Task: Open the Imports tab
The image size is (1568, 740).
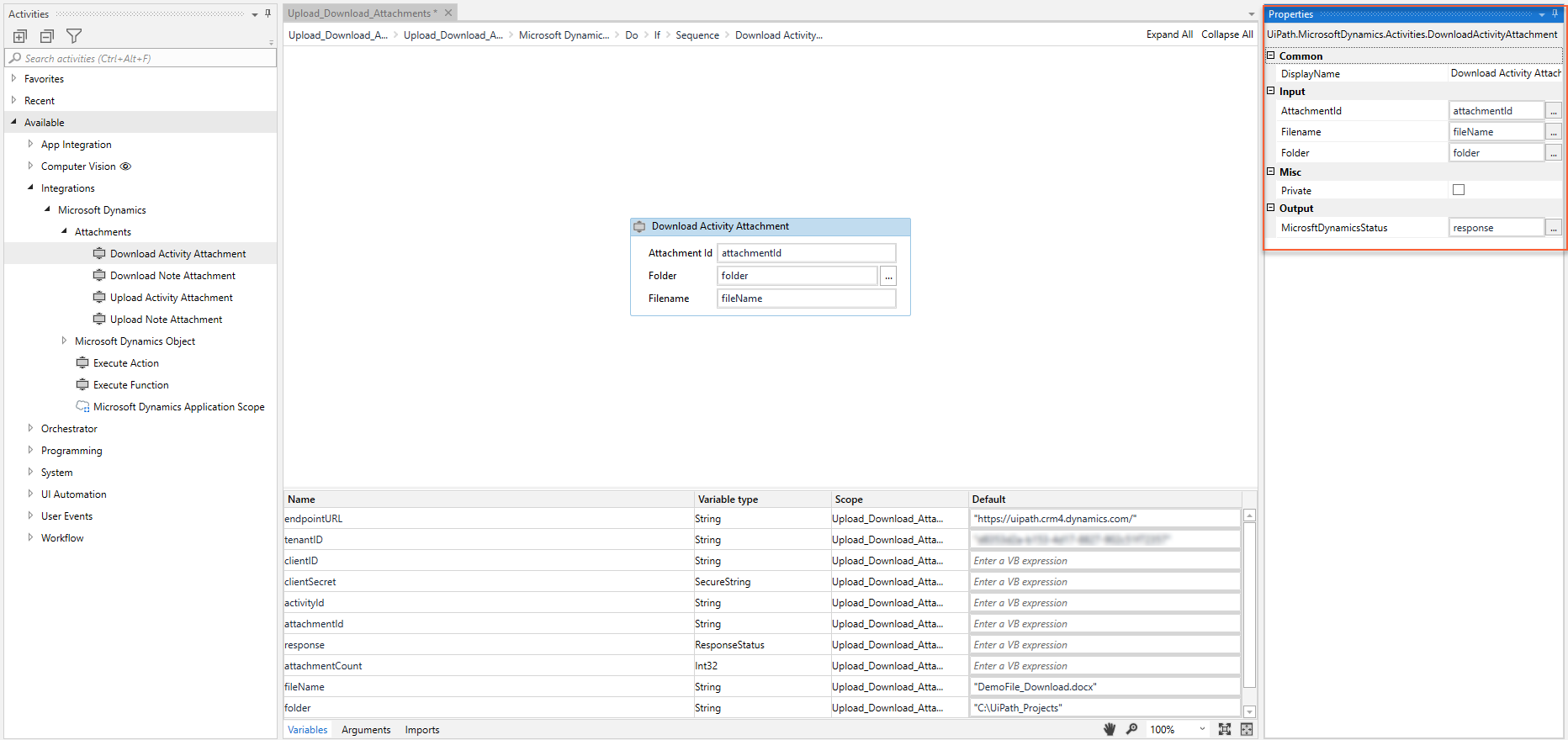Action: [422, 730]
